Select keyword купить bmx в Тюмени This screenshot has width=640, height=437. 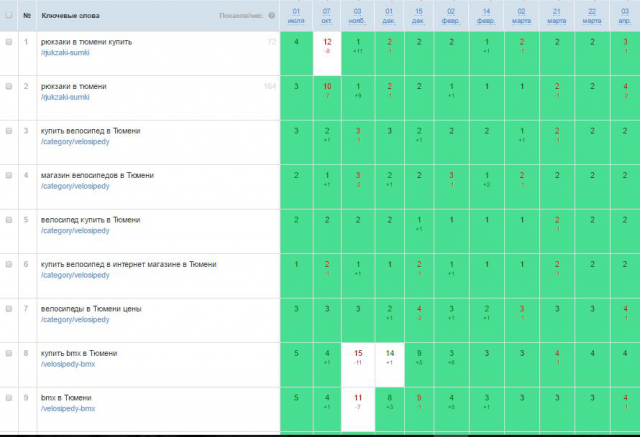tap(79, 353)
